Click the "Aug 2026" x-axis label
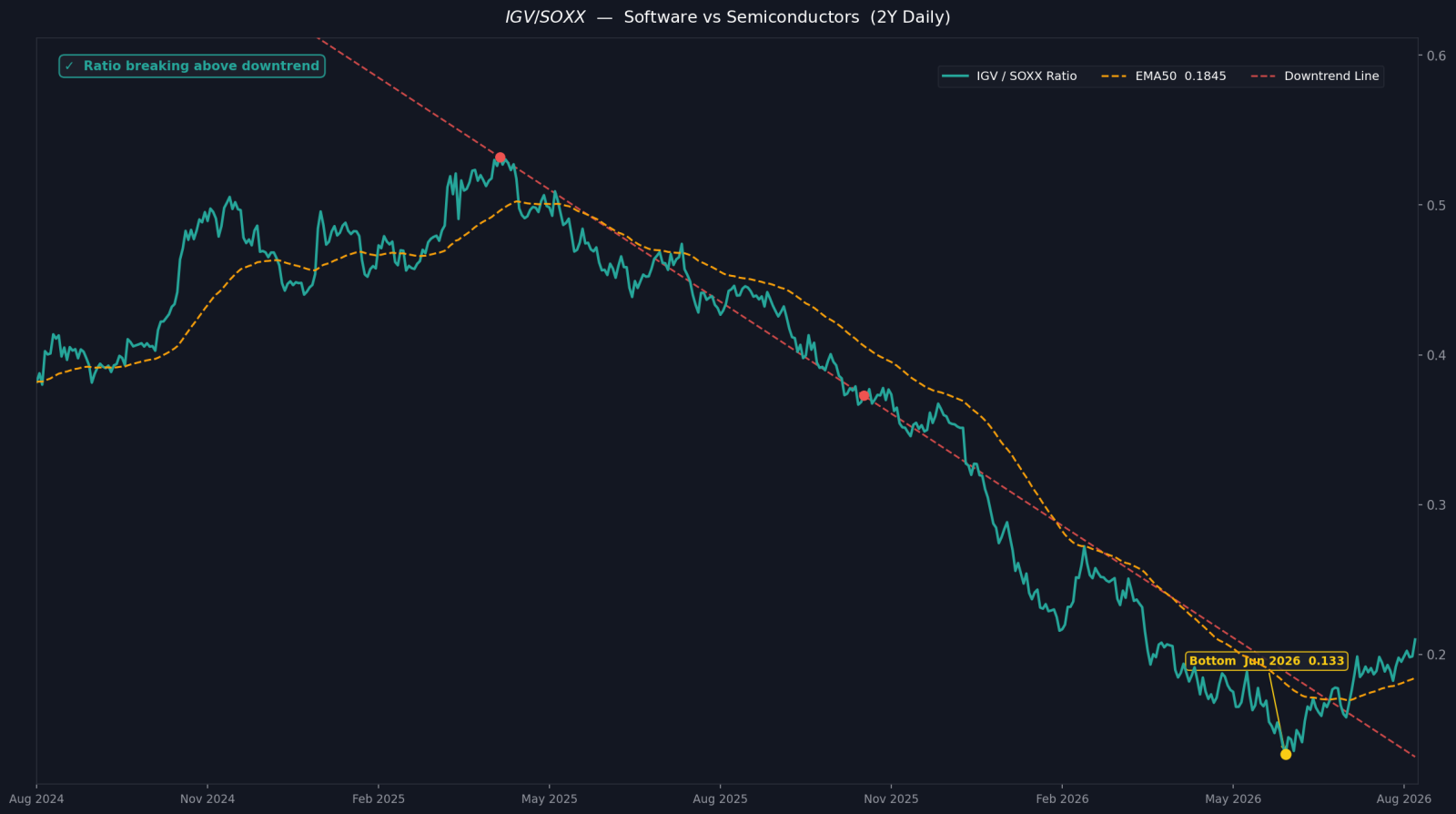1456x814 pixels. pos(1404,799)
